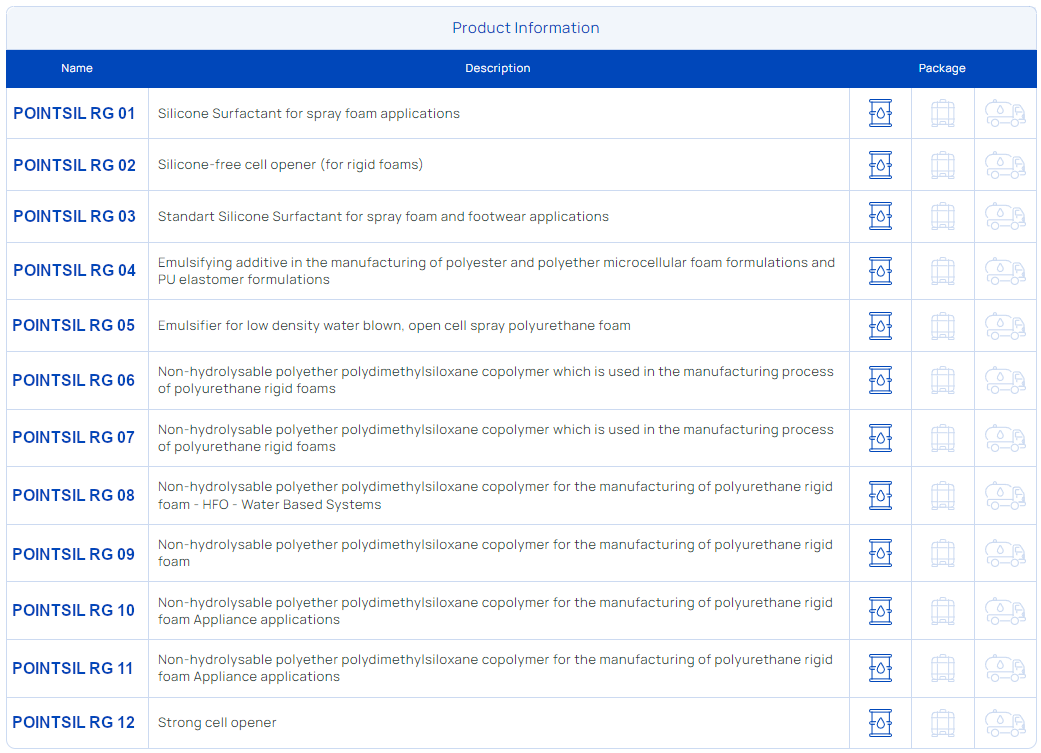
Task: Click the IBC tote icon for POINTSIL RG 09
Action: pos(942,553)
